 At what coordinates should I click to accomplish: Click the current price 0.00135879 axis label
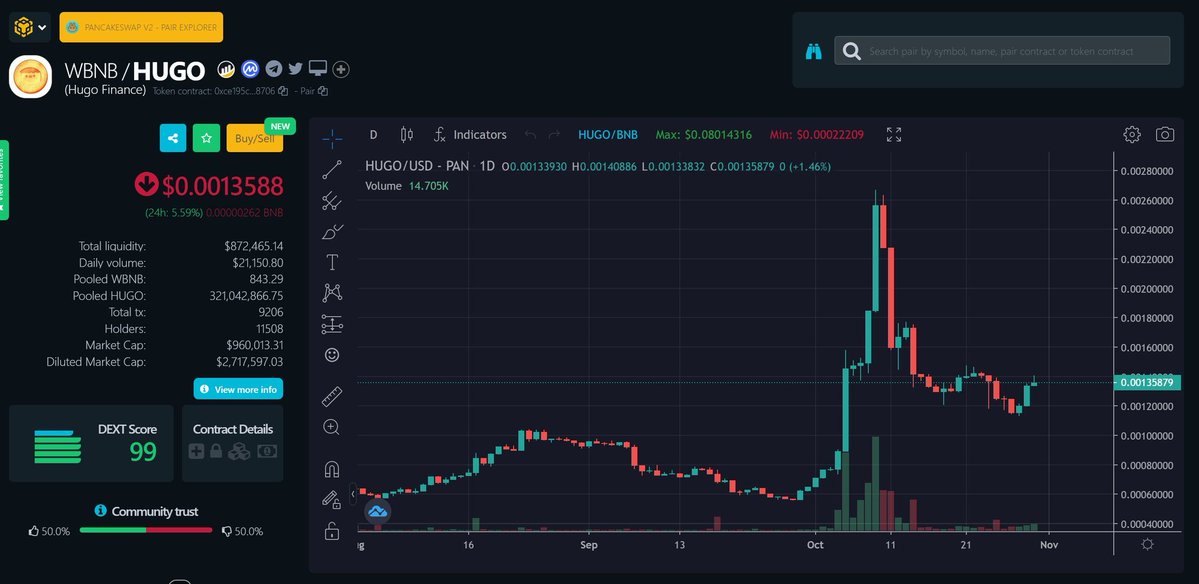point(1145,382)
